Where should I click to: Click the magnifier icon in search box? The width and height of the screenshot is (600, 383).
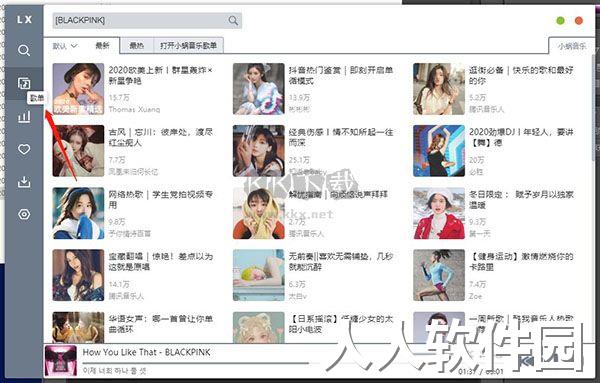(x=233, y=20)
